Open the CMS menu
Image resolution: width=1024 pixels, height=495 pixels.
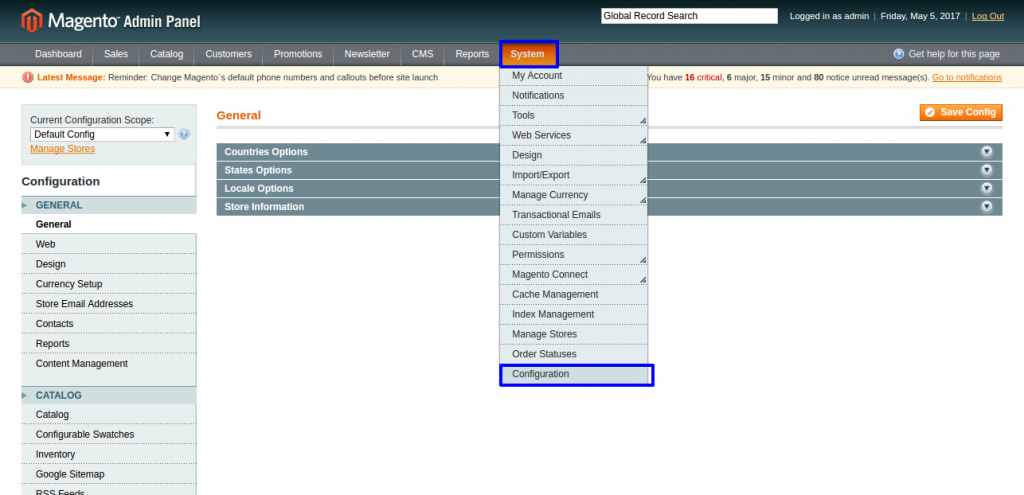tap(423, 54)
